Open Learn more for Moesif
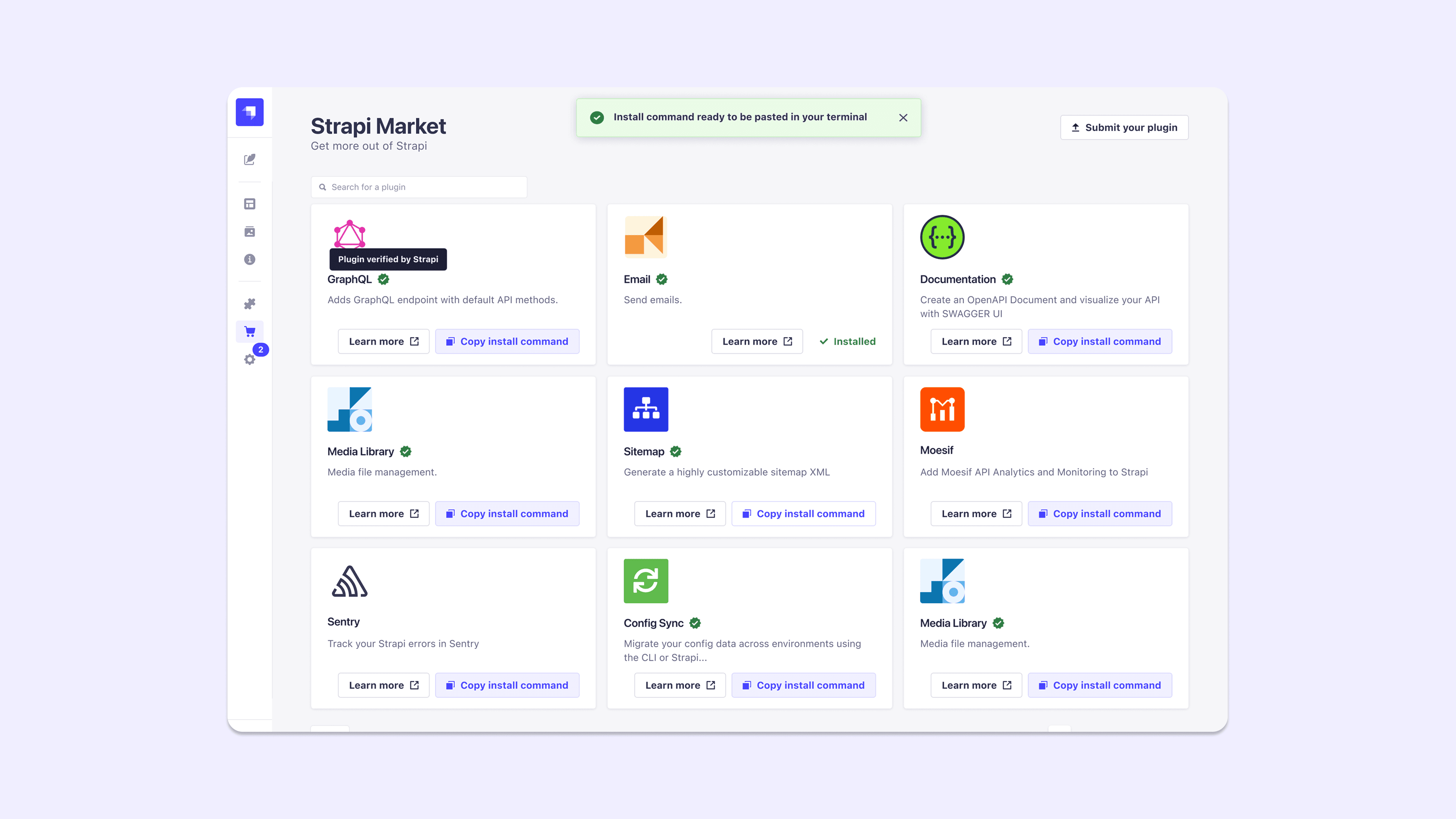The width and height of the screenshot is (1456, 819). 976,514
